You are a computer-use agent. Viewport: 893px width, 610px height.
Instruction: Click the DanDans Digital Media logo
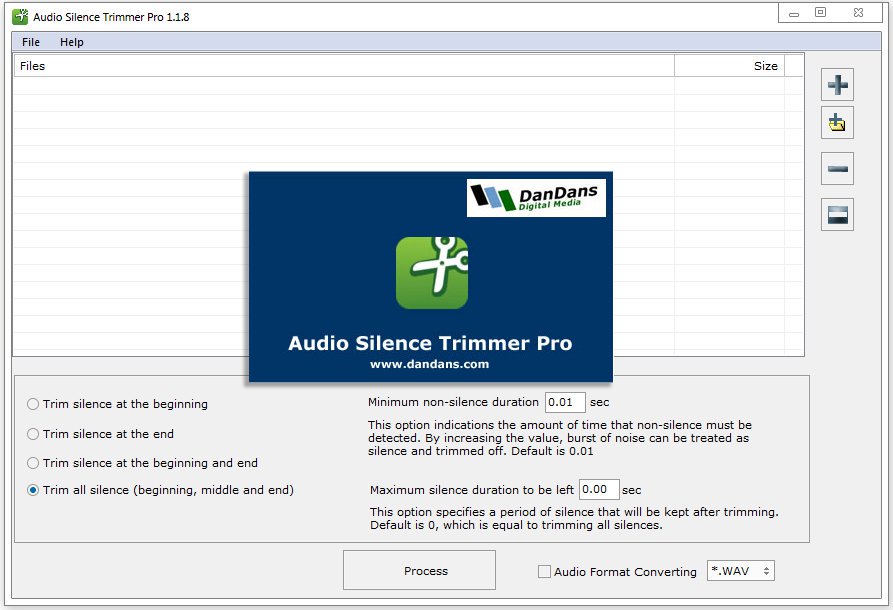pos(536,198)
